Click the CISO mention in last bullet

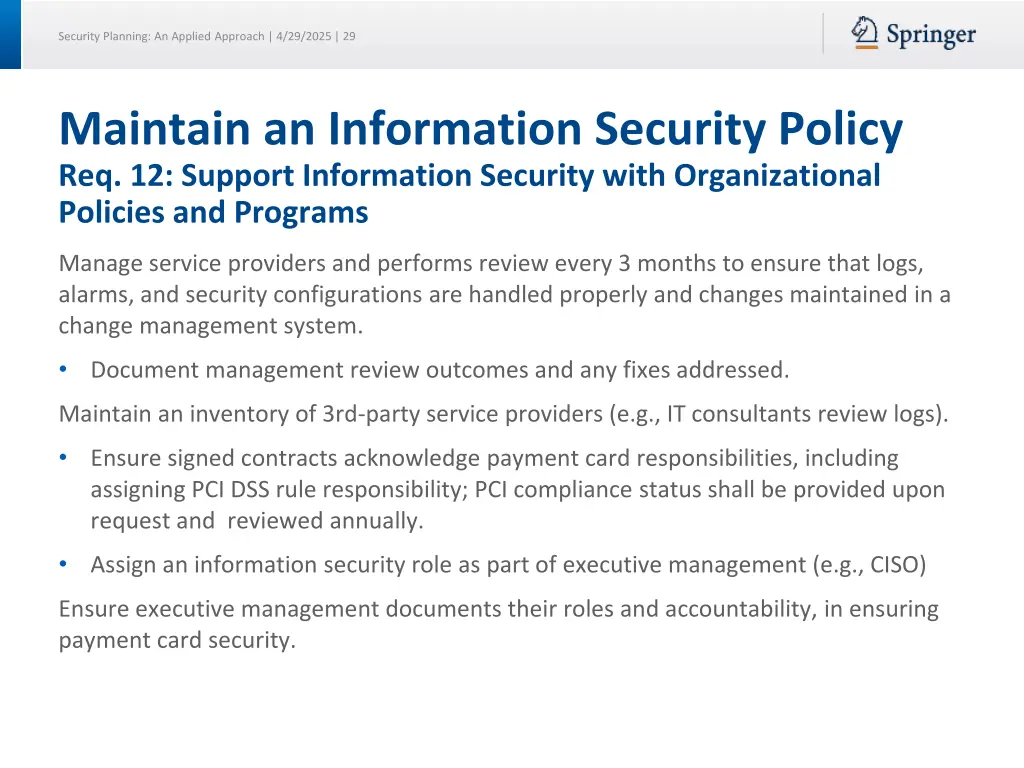pos(897,564)
